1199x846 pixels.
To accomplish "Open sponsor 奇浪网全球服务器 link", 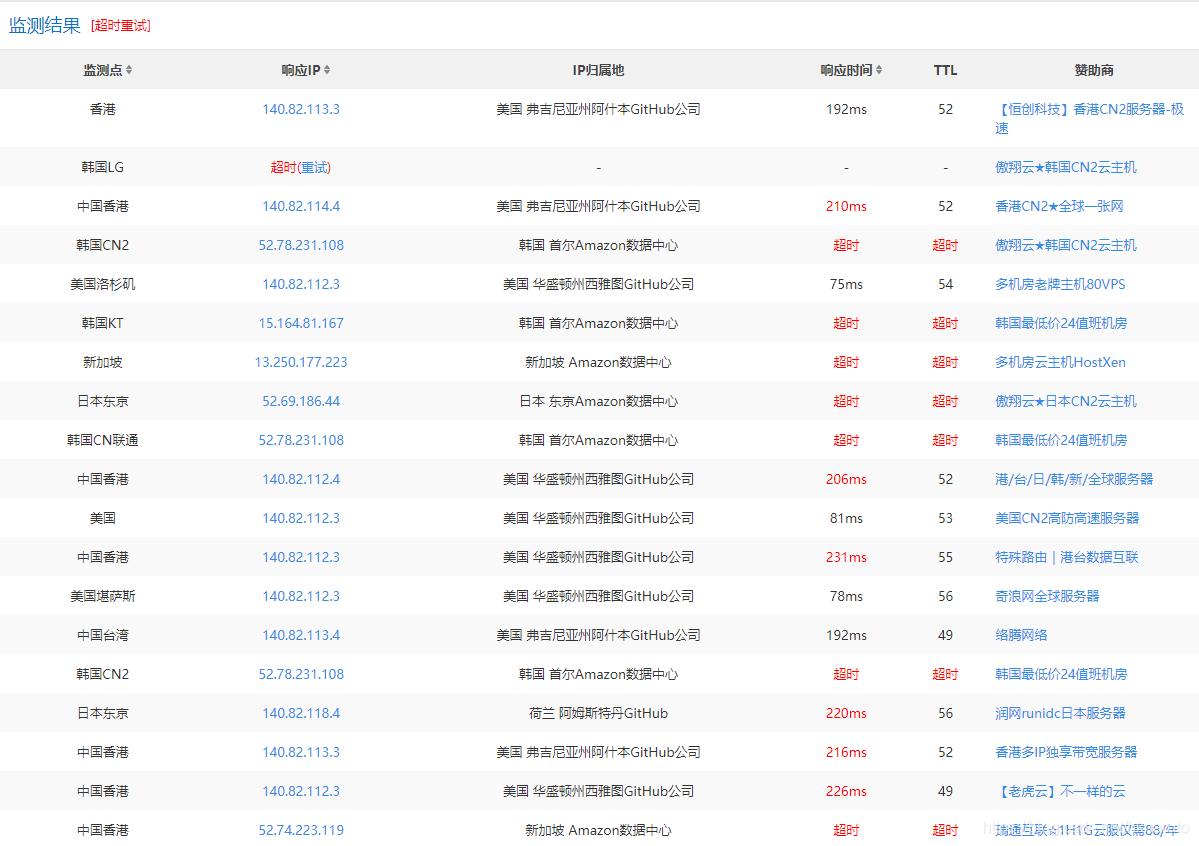I will point(1047,596).
